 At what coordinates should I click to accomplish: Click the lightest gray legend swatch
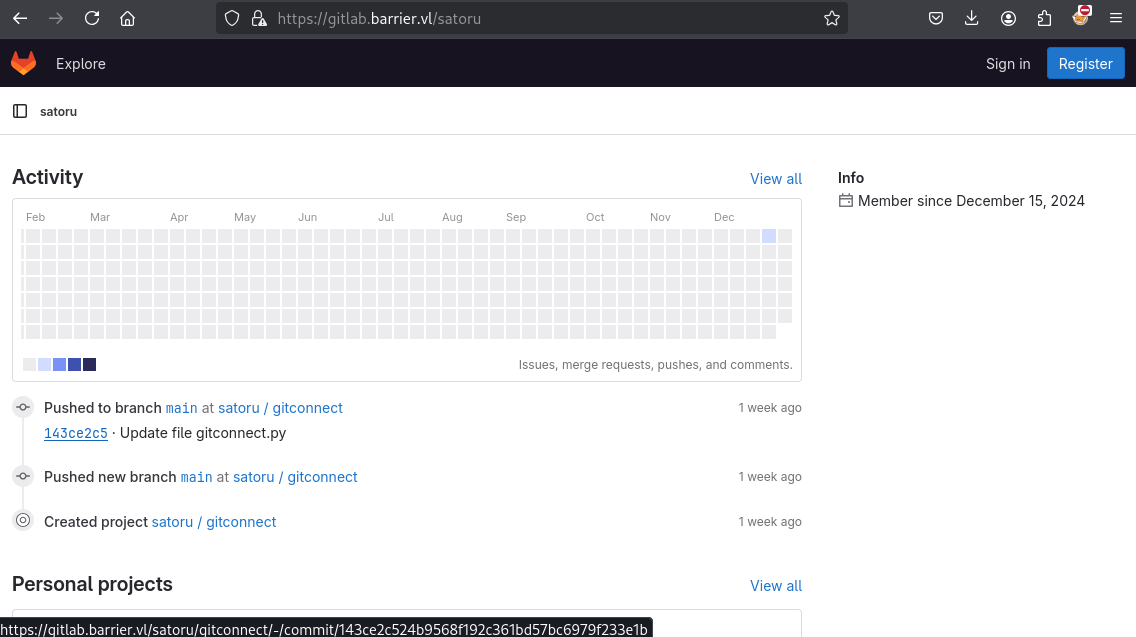(30, 365)
